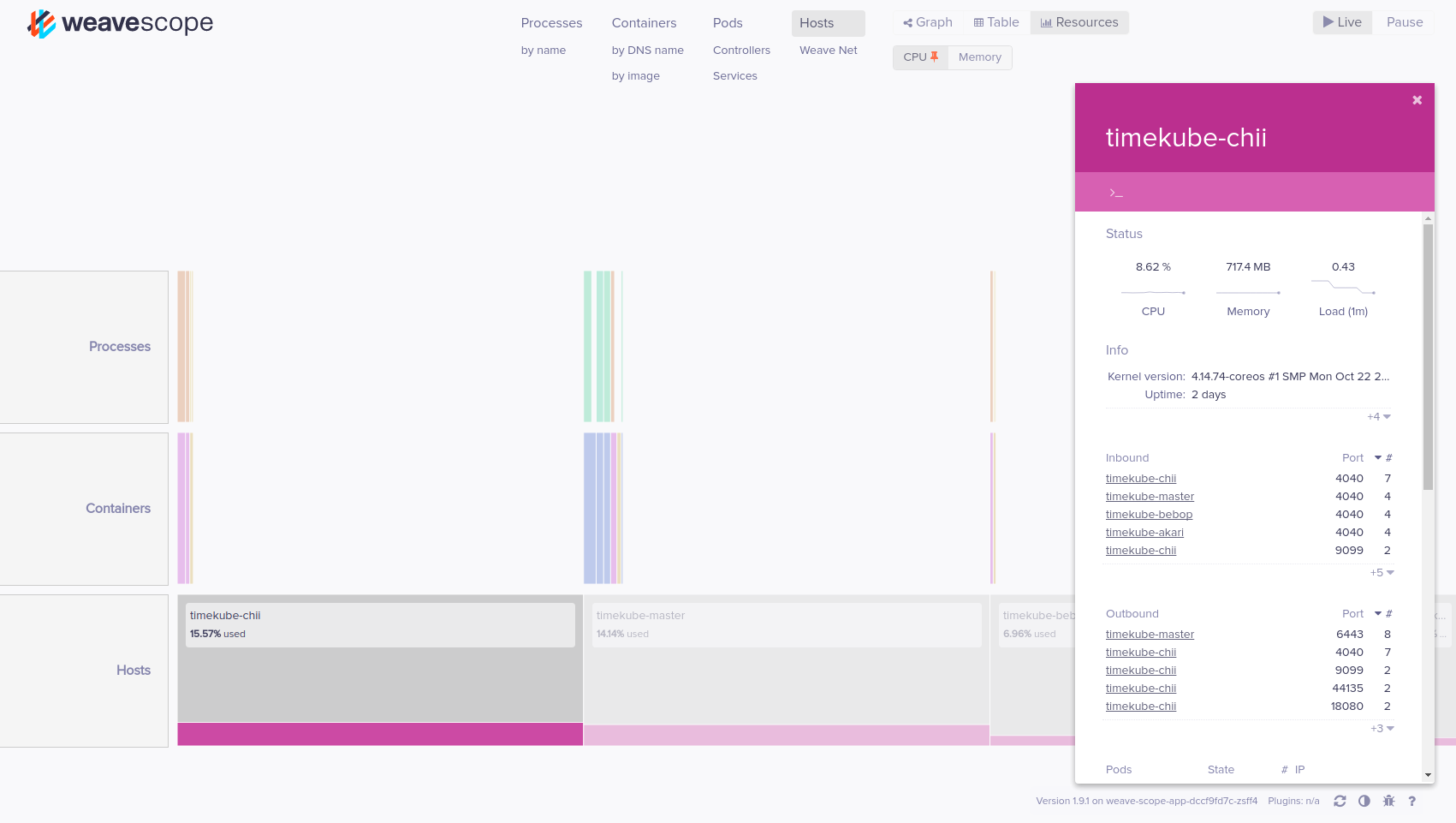Click the help question mark icon

(x=1411, y=801)
